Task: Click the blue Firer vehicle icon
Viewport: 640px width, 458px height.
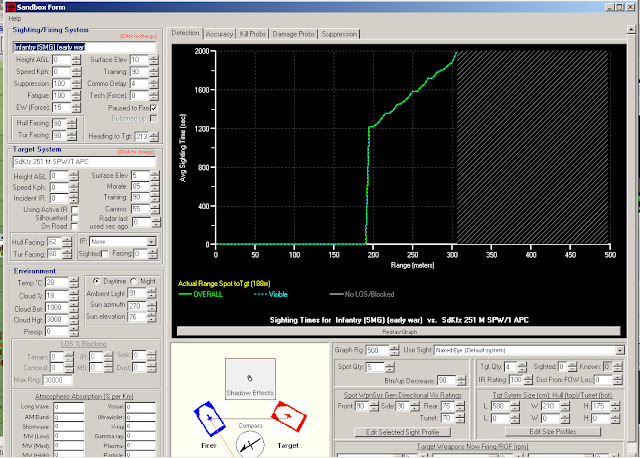Action: point(209,419)
